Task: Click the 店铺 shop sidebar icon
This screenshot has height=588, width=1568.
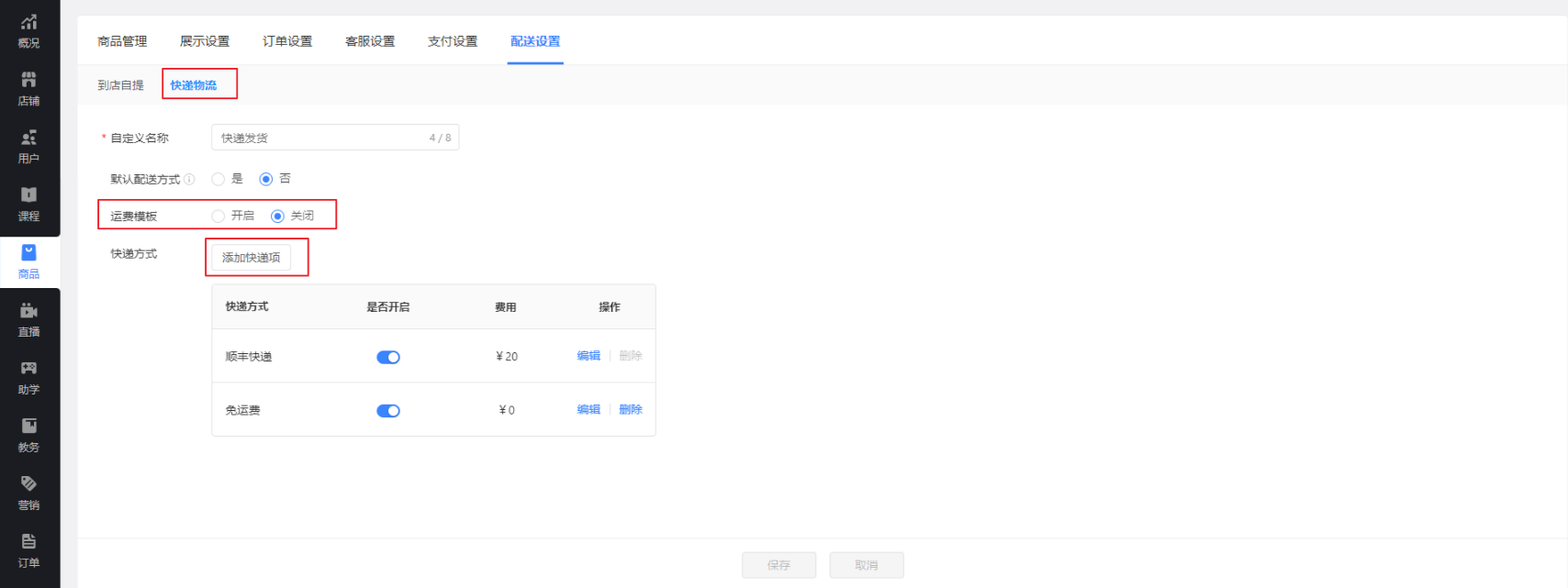Action: click(29, 88)
